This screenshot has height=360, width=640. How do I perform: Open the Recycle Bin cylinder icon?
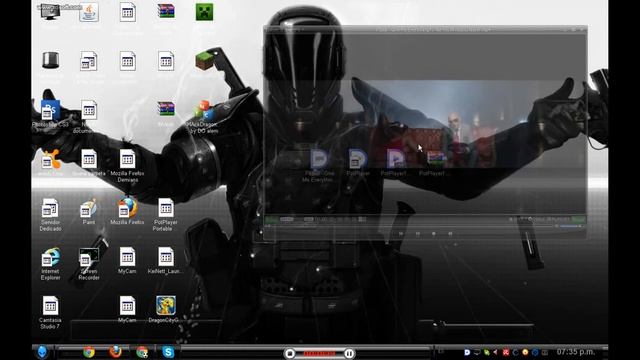click(x=51, y=60)
